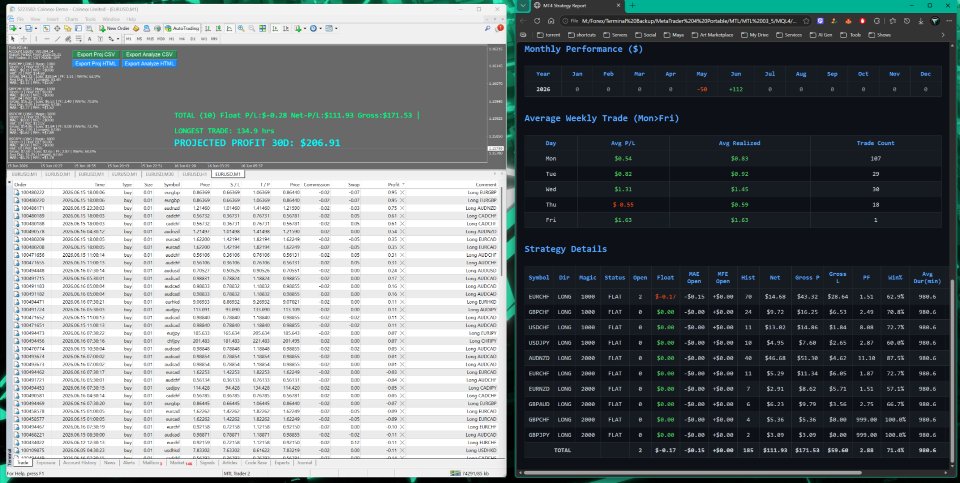Select the Text 'A' drawing tool
This screenshot has height=483, width=960.
click(89, 39)
